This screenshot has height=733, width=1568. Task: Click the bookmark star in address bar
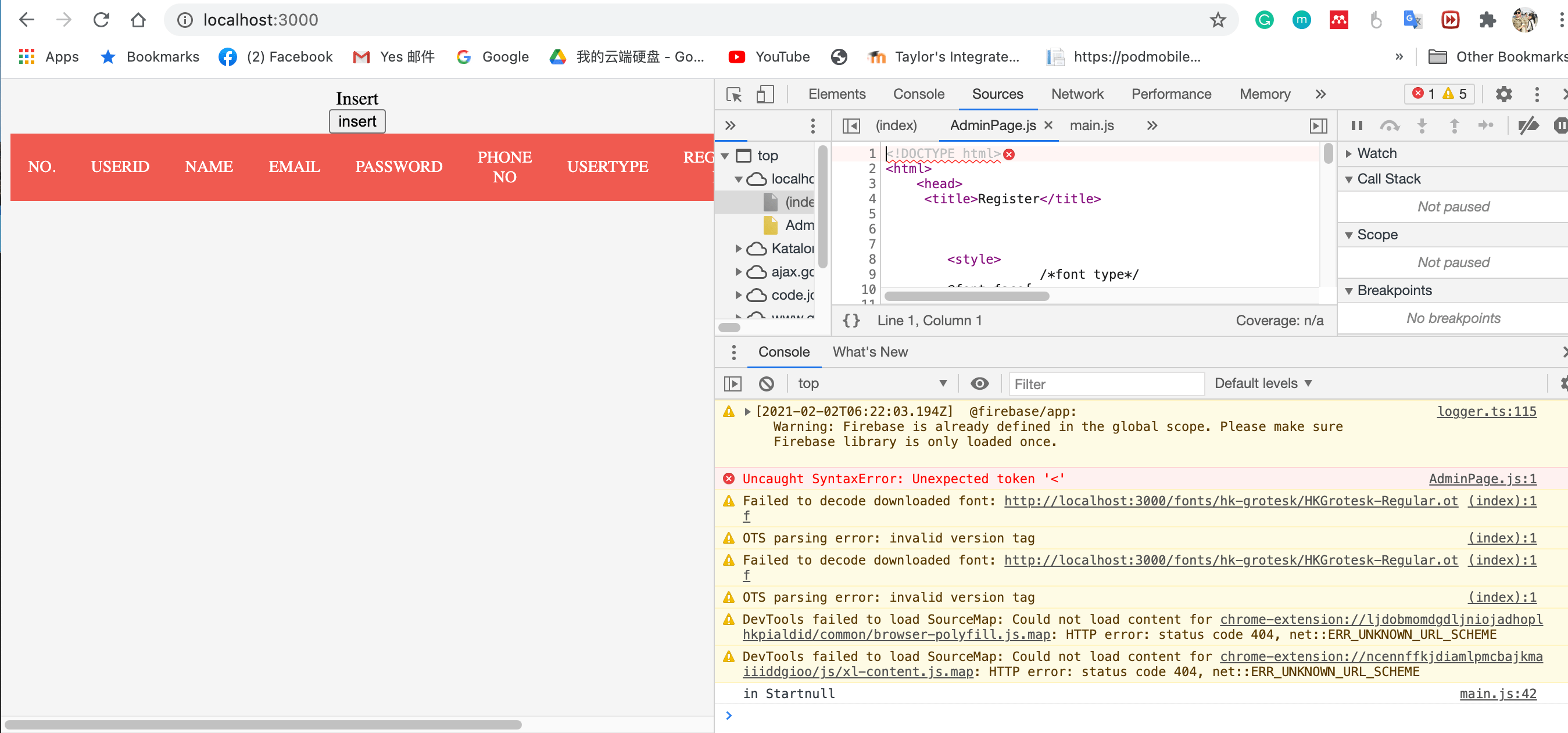pos(1218,20)
